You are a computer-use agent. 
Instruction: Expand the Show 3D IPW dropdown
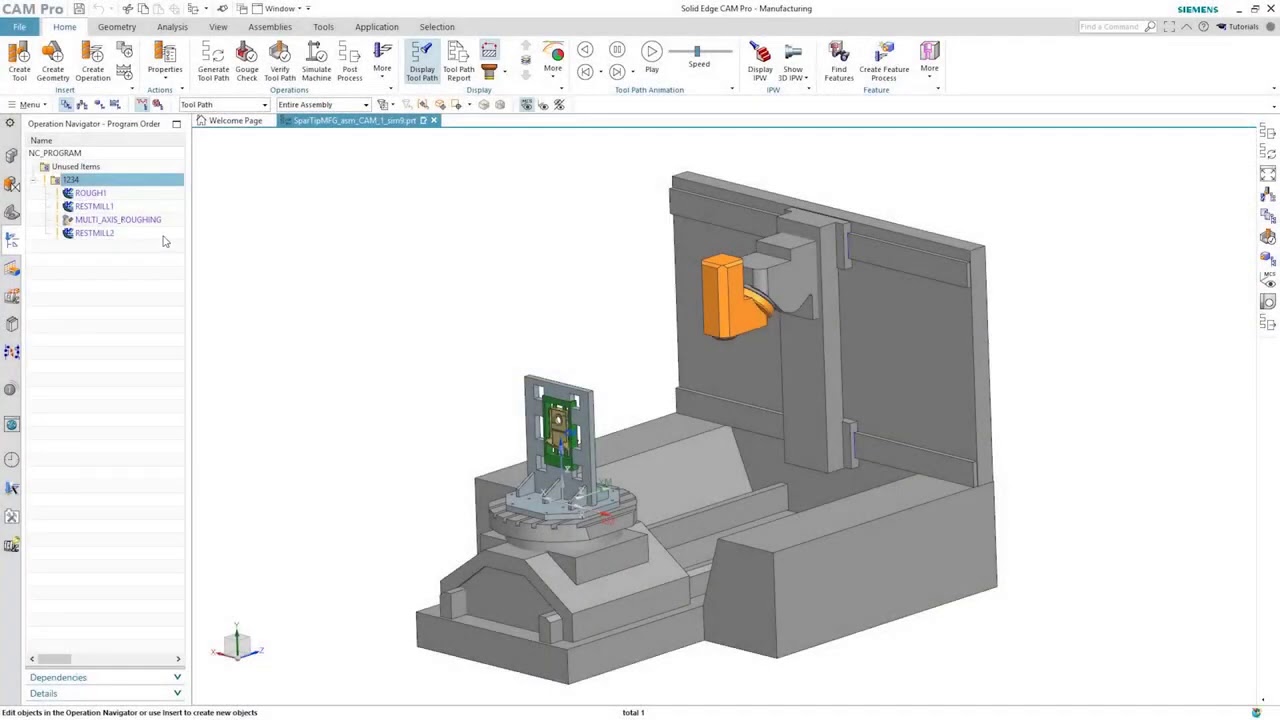click(807, 78)
